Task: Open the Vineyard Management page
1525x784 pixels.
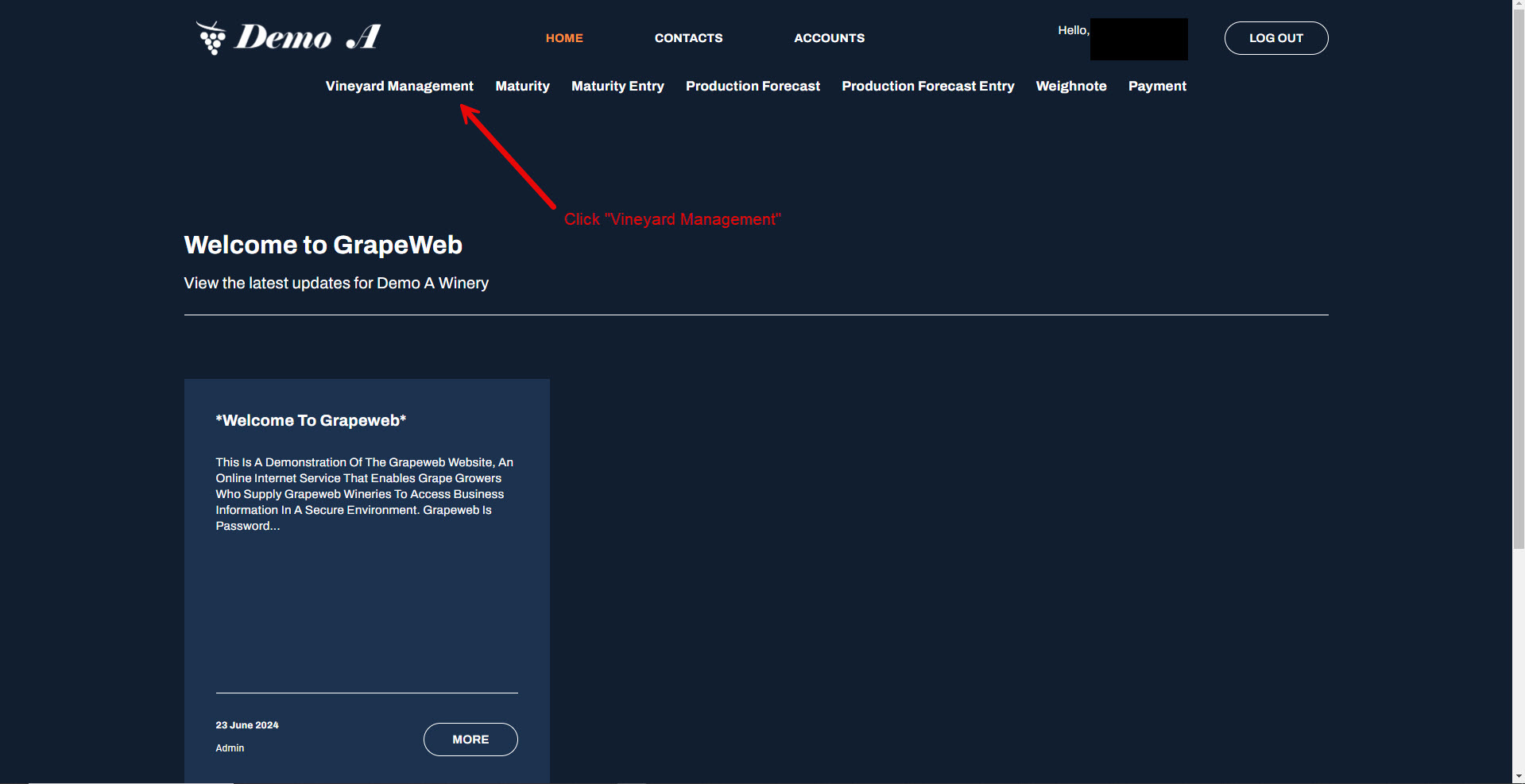Action: pos(399,86)
